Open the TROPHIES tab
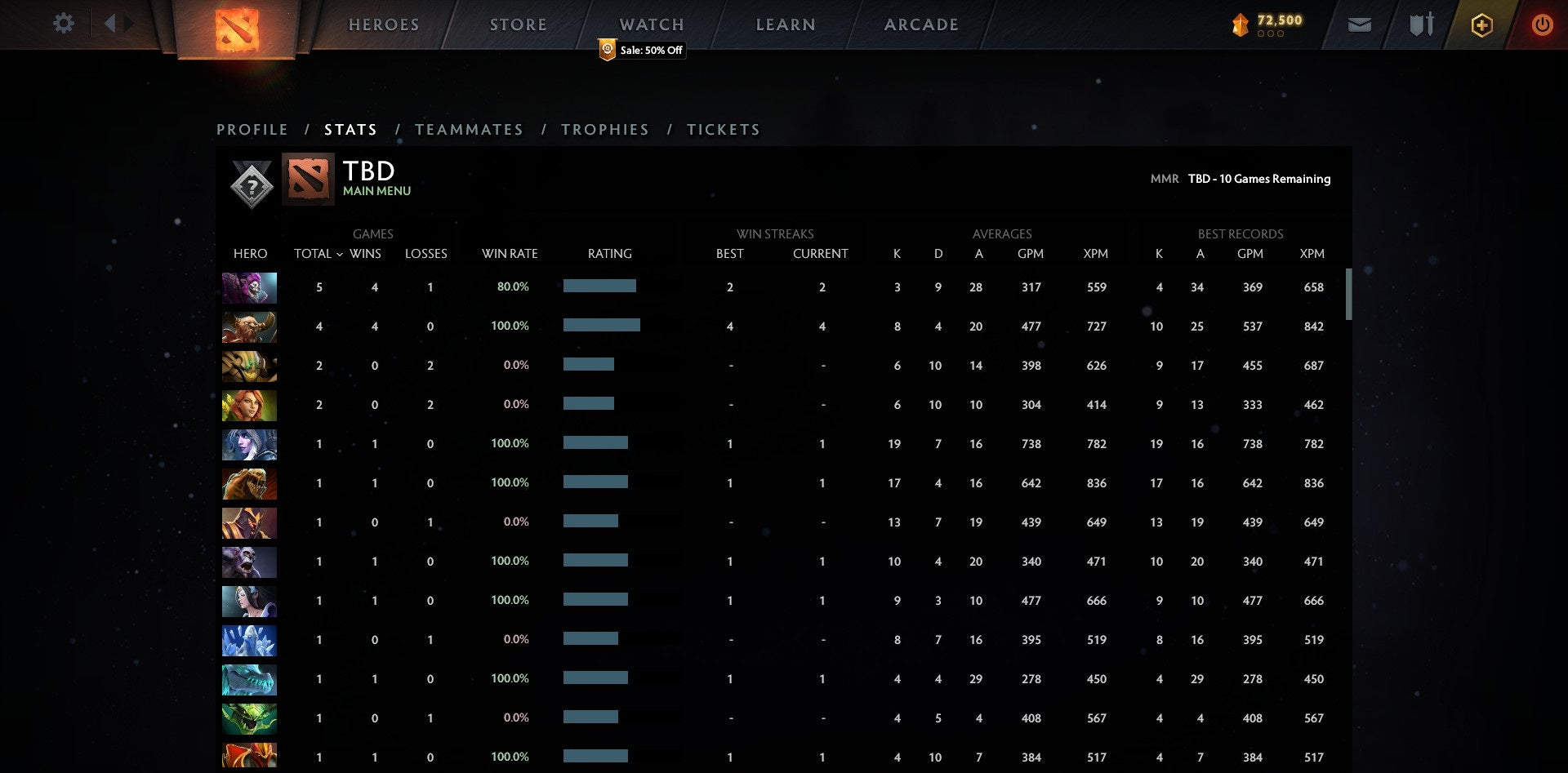 point(604,129)
